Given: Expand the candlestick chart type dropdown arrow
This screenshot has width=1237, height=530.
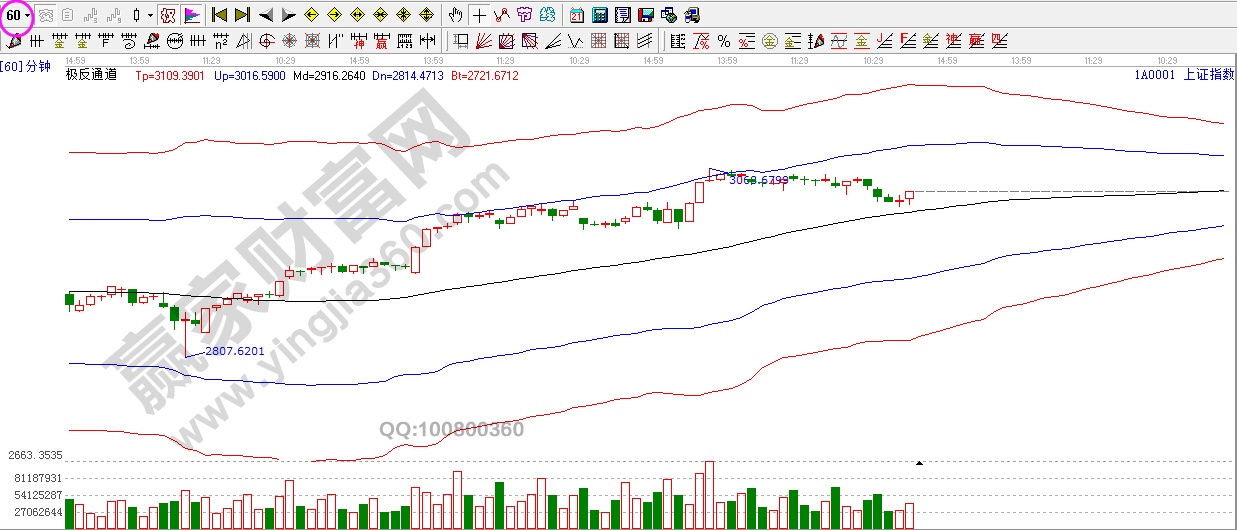Looking at the screenshot, I should click(x=150, y=15).
